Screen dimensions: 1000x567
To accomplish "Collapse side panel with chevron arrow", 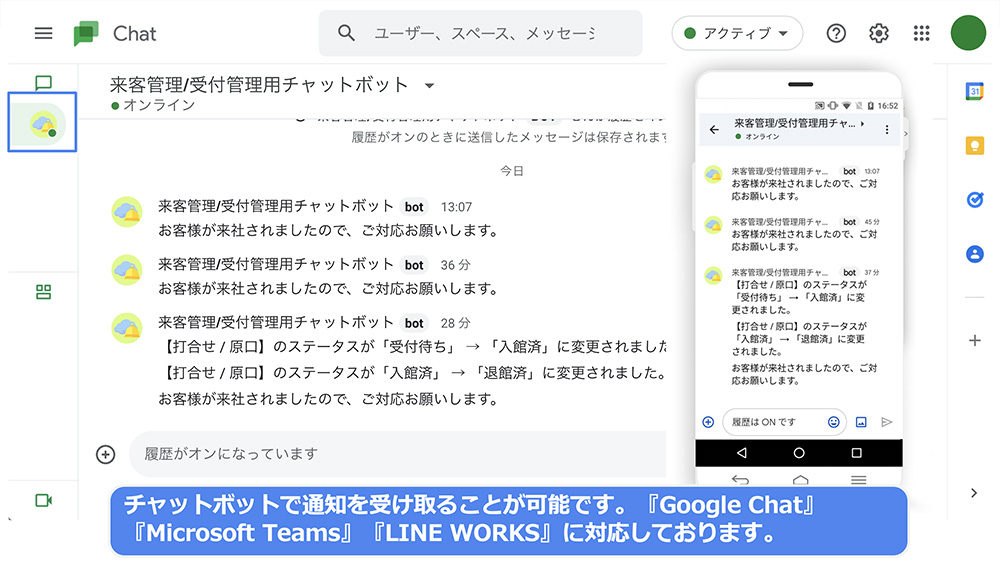I will (974, 493).
